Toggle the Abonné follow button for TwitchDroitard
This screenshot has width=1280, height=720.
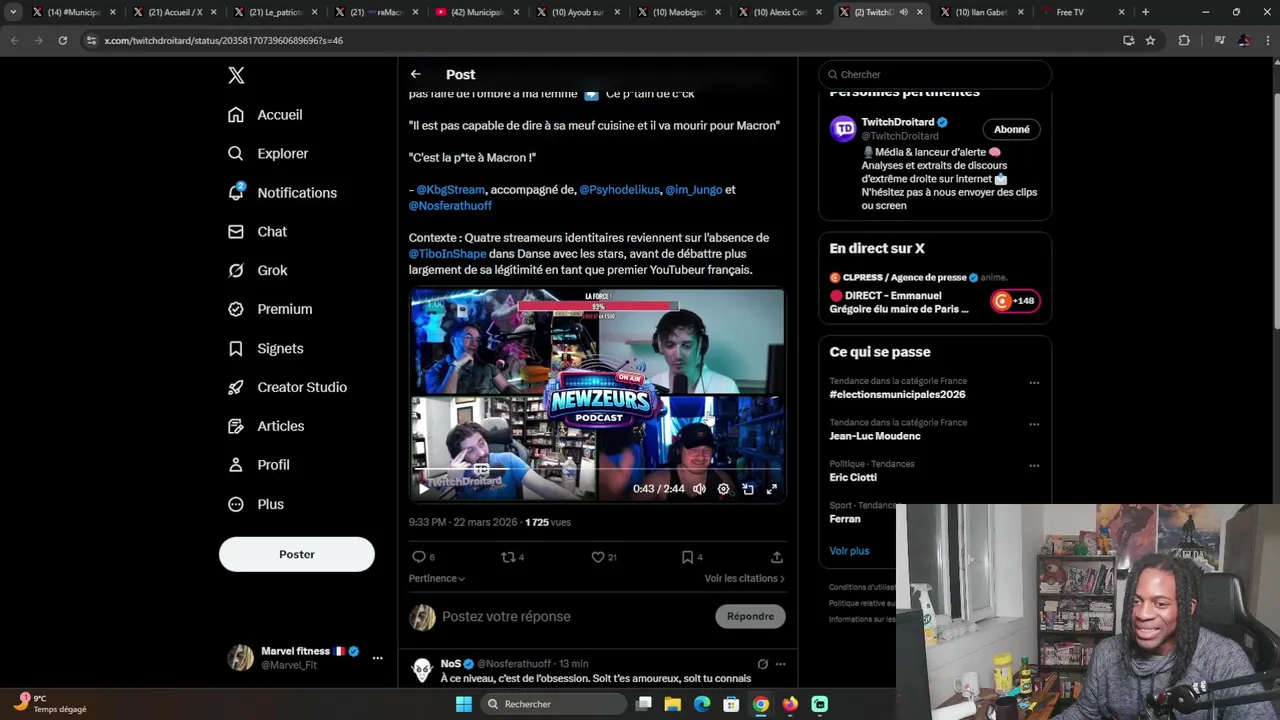1011,129
